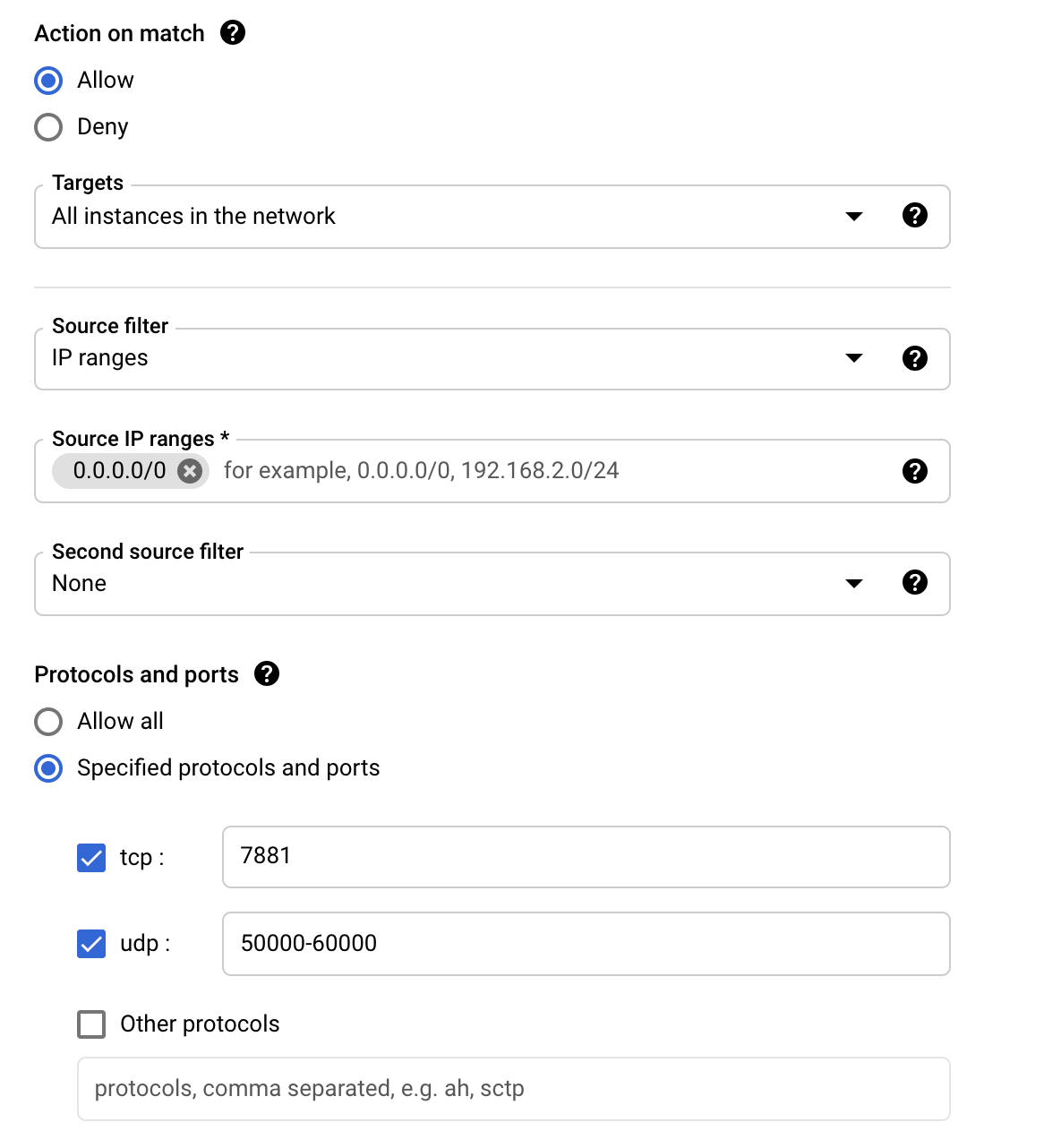Screen dimensions: 1044x1148
Task: Uncheck the udp checkbox
Action: coord(91,944)
